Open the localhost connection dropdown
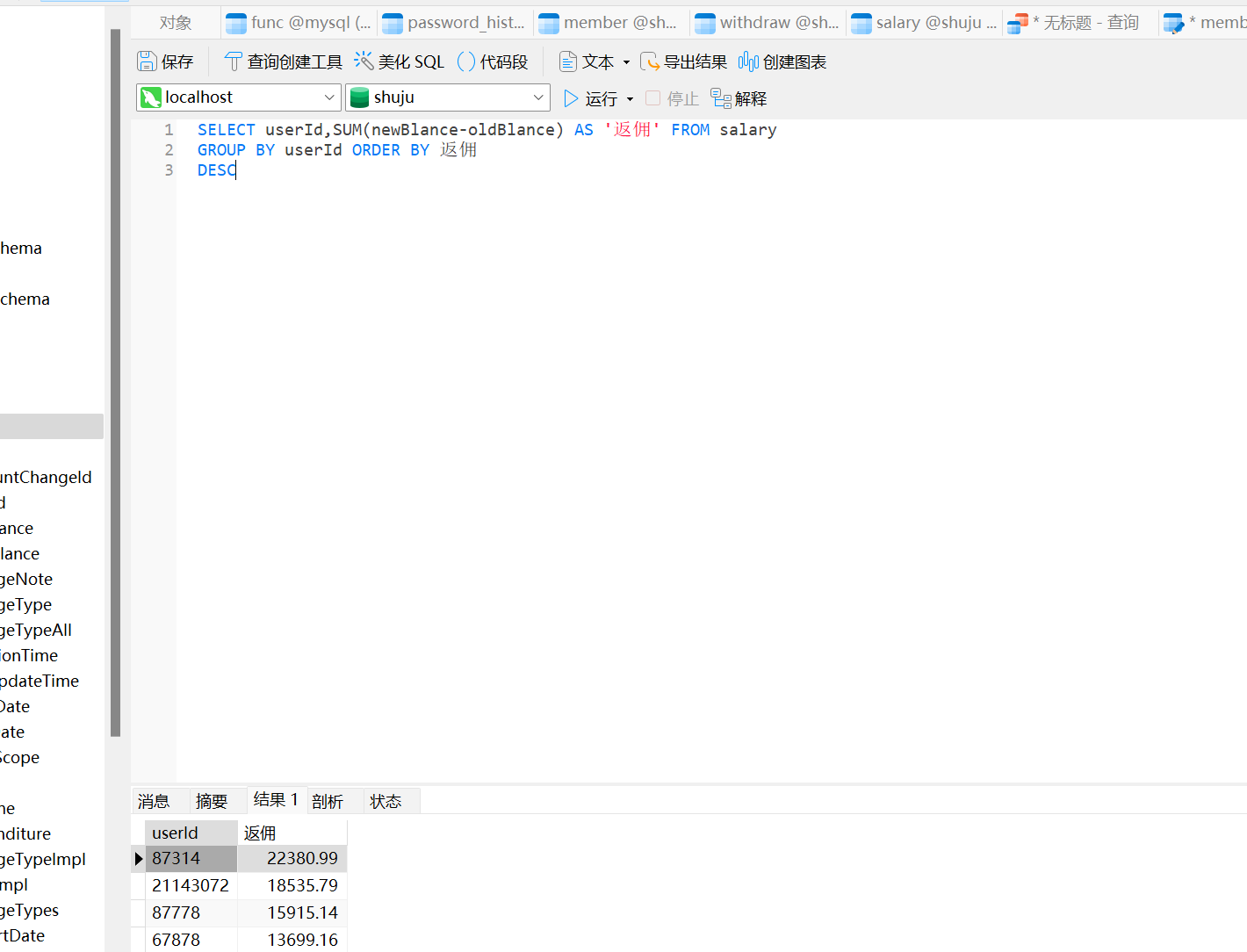The width and height of the screenshot is (1247, 952). (329, 97)
